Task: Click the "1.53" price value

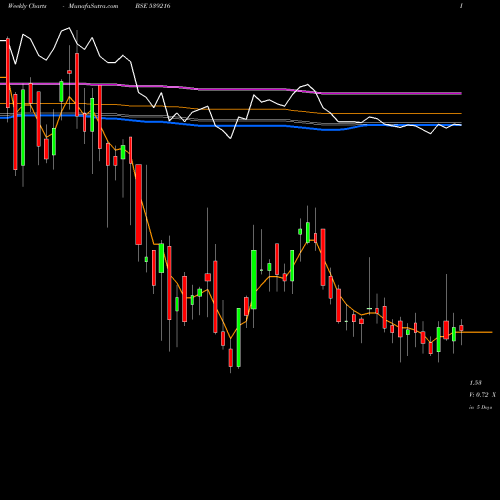Action: click(475, 383)
